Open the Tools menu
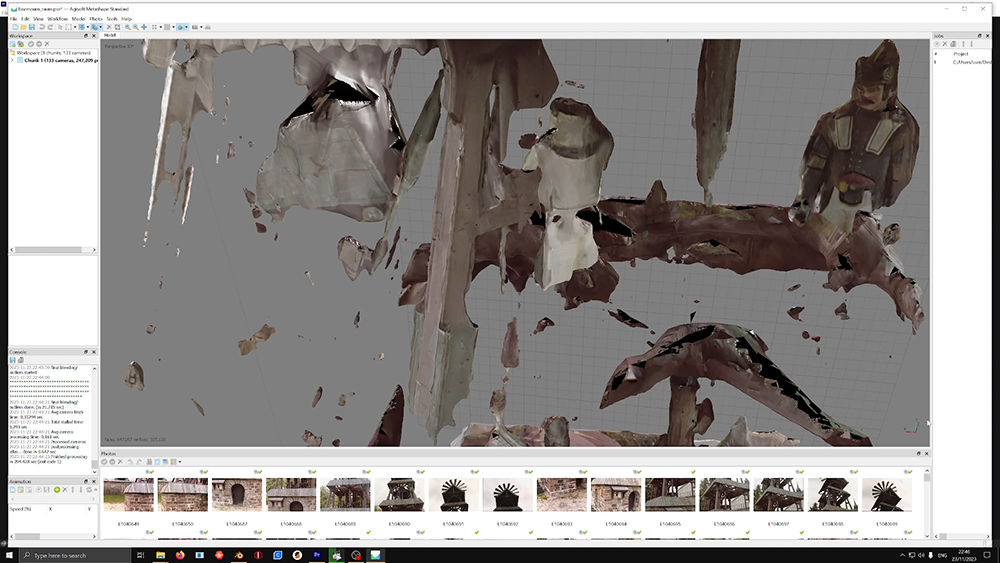Screen dimensions: 1000x563 click(111, 18)
